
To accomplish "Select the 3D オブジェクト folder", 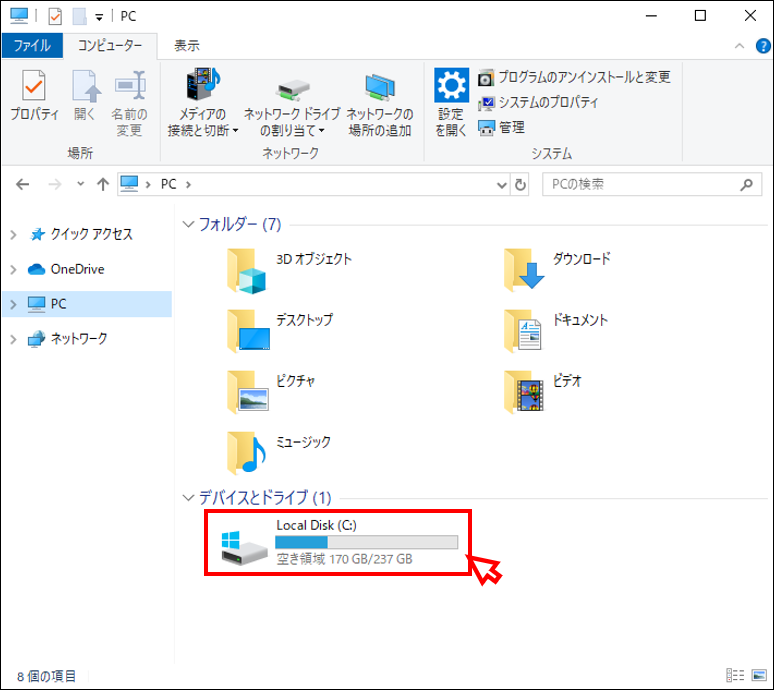I will click(289, 271).
